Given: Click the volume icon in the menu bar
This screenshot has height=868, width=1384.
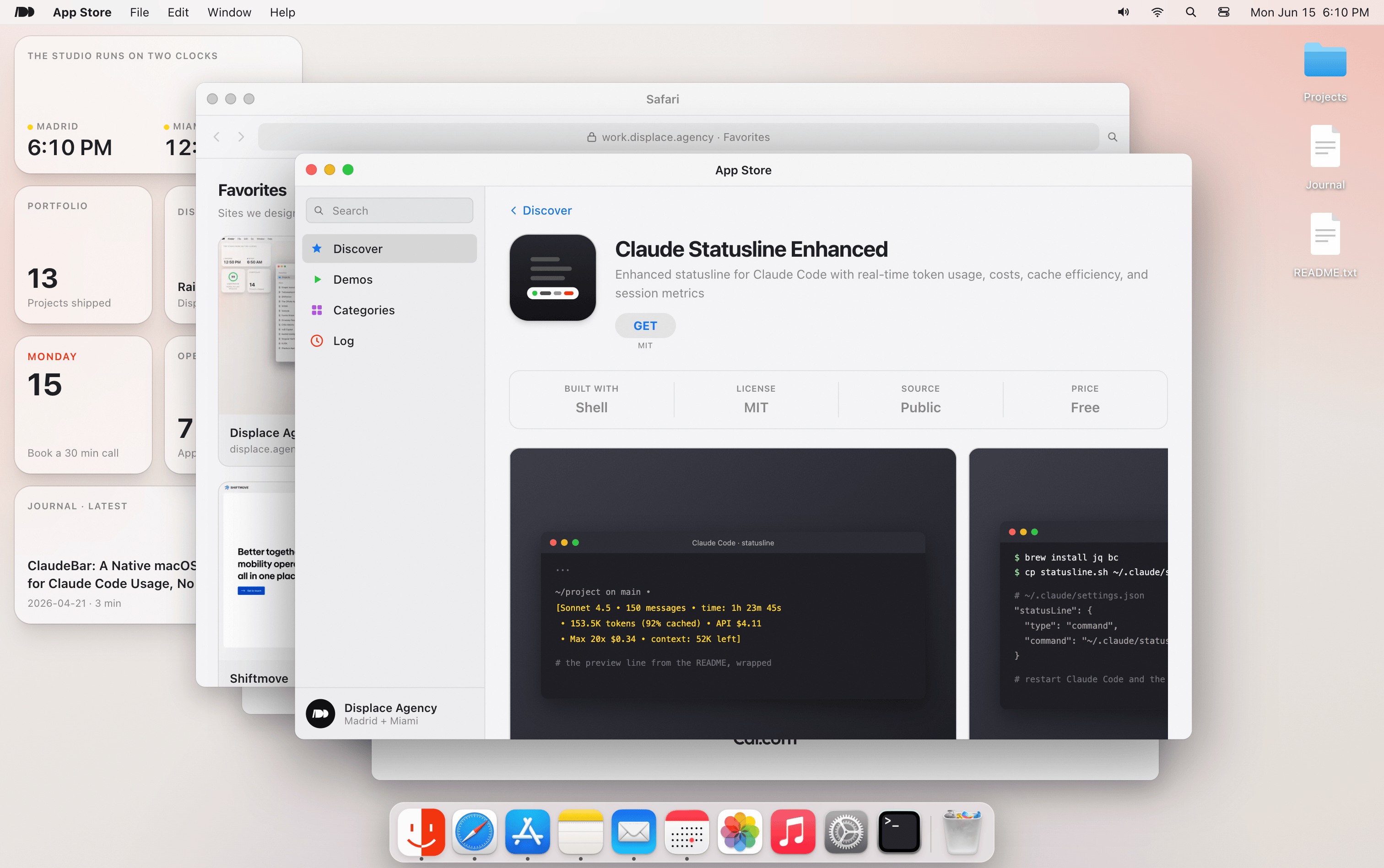Looking at the screenshot, I should tap(1124, 12).
